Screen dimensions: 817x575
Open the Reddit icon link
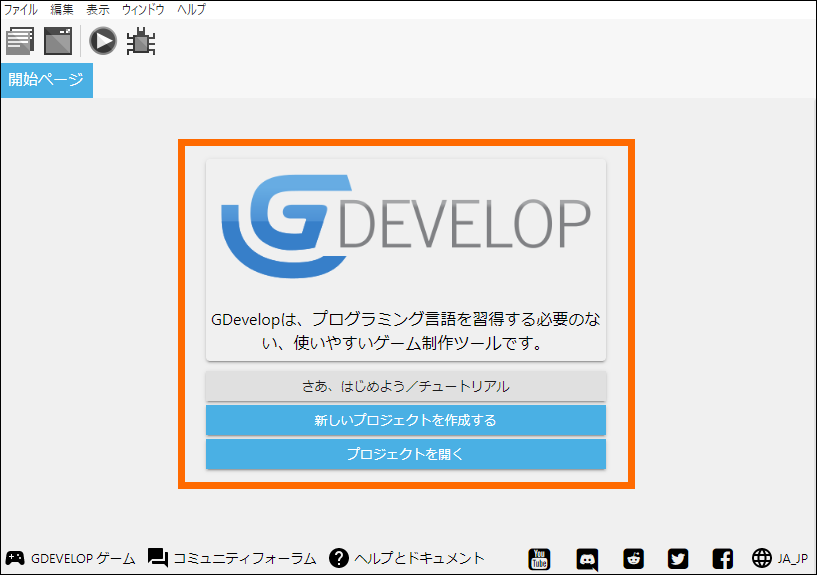coord(633,559)
